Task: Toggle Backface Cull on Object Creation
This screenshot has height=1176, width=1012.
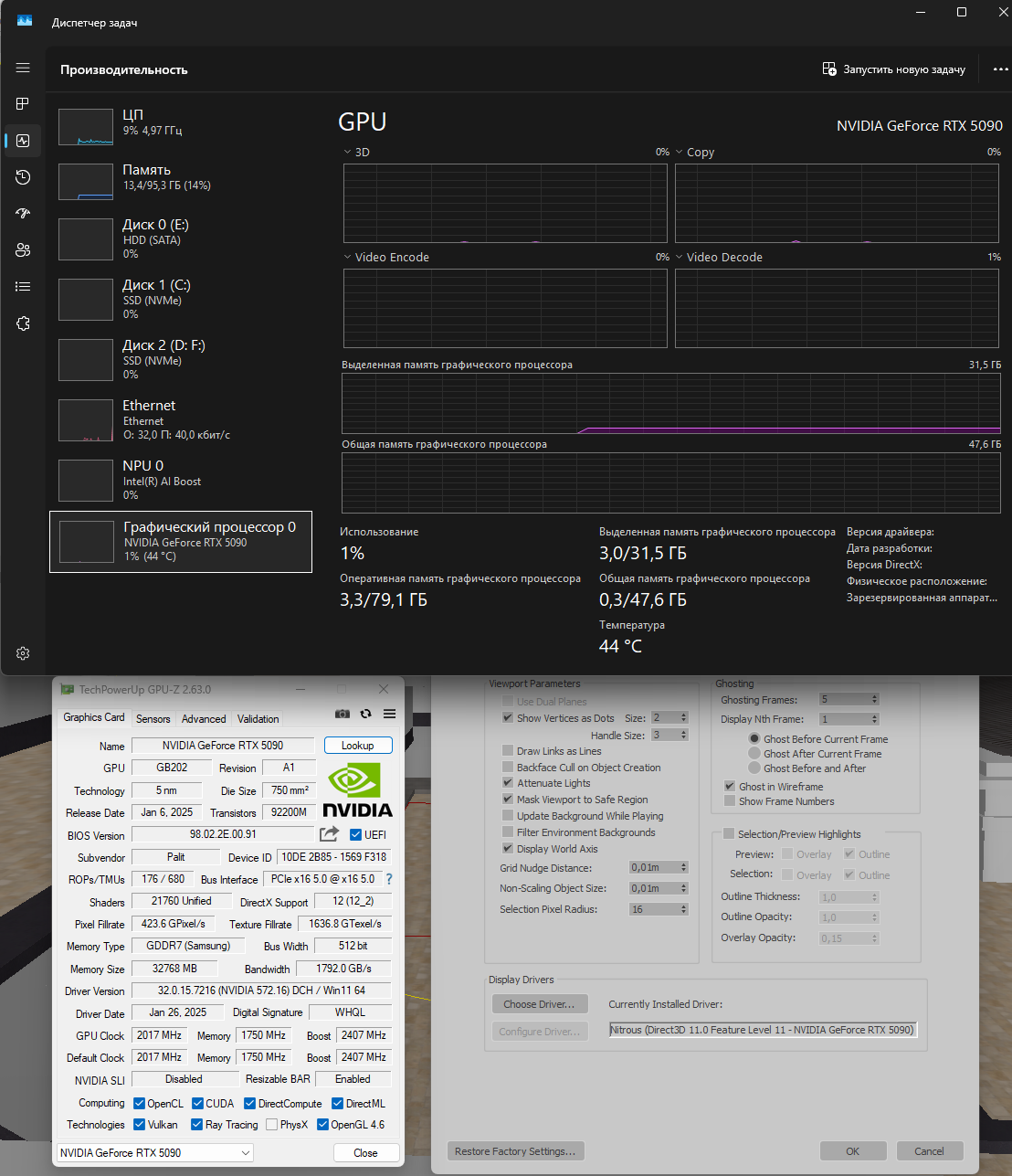Action: [x=508, y=768]
